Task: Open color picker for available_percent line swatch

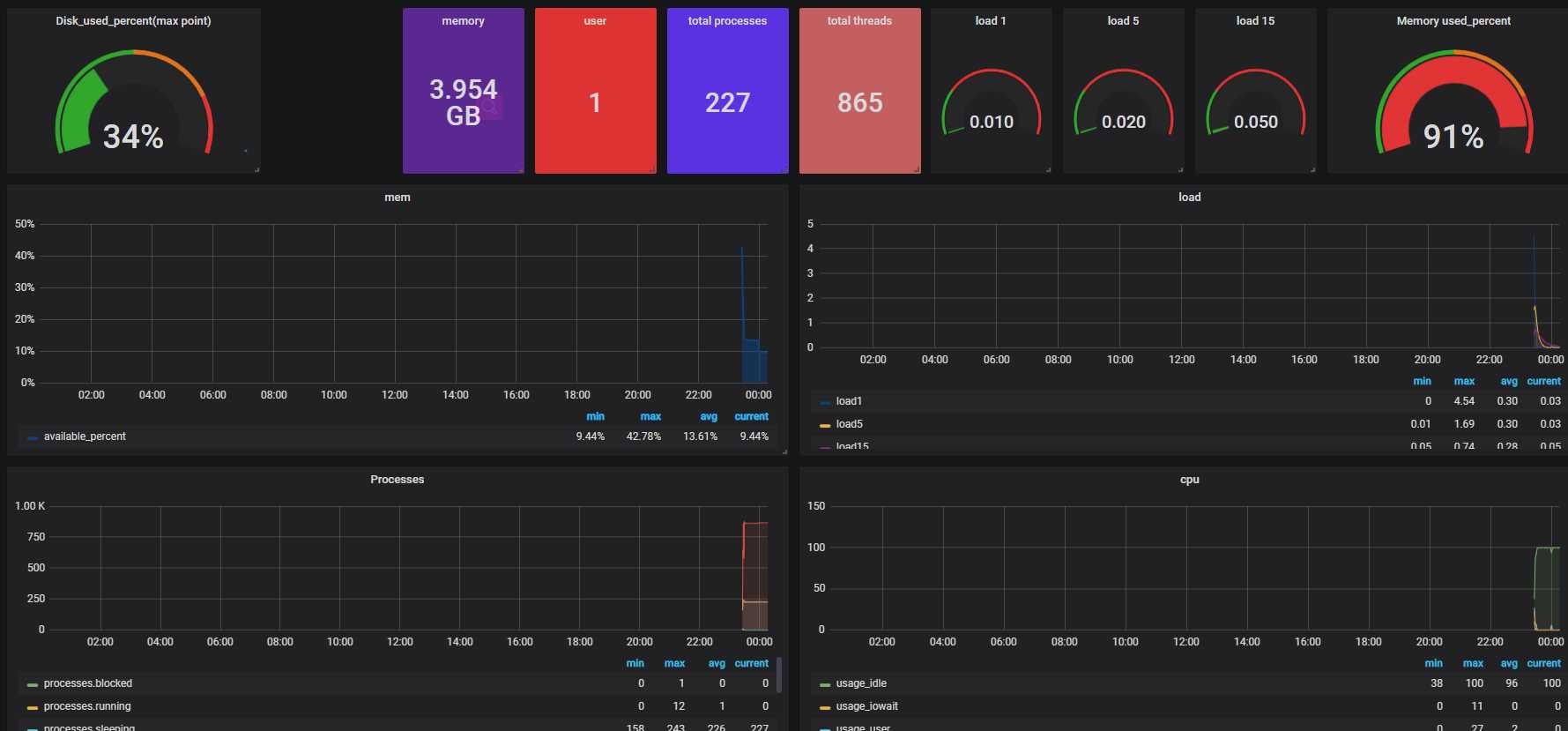Action: coord(33,437)
